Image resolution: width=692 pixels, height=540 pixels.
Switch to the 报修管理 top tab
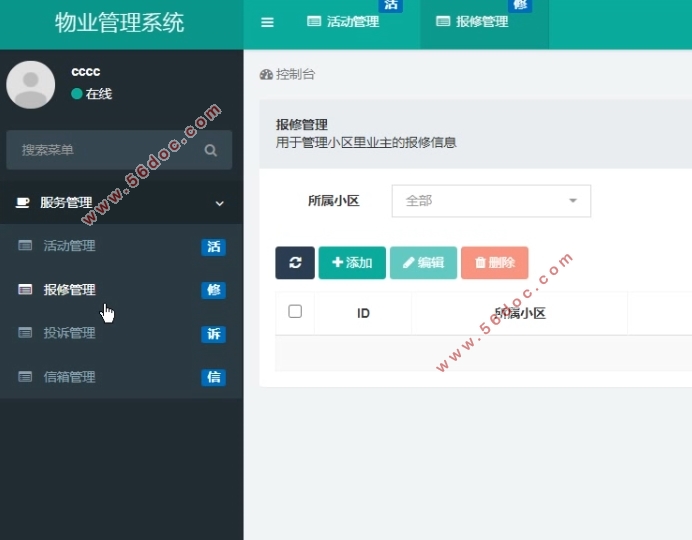pyautogui.click(x=484, y=22)
